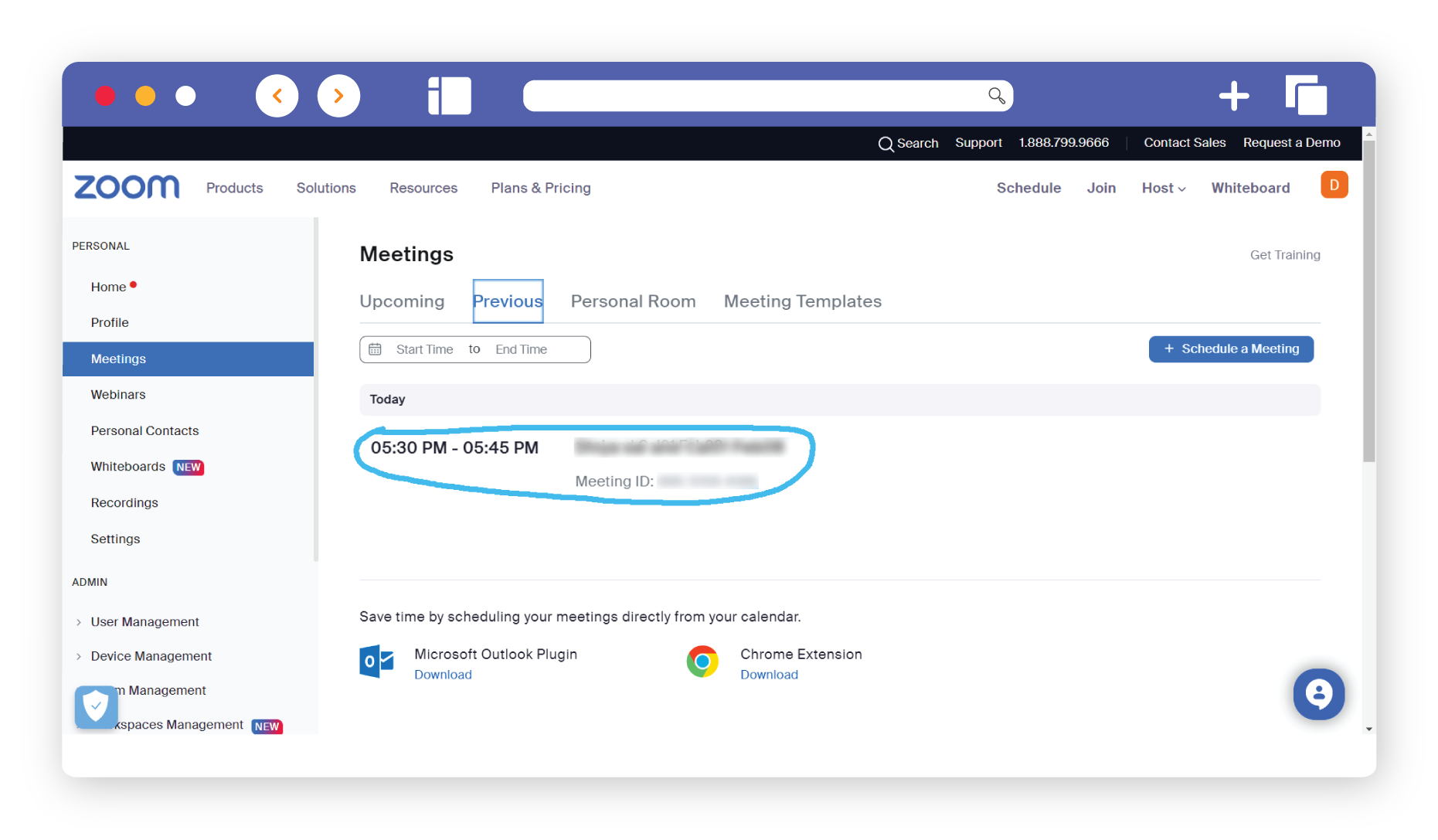The image size is (1438, 840).
Task: Click the browser forward arrow button
Action: click(x=338, y=96)
